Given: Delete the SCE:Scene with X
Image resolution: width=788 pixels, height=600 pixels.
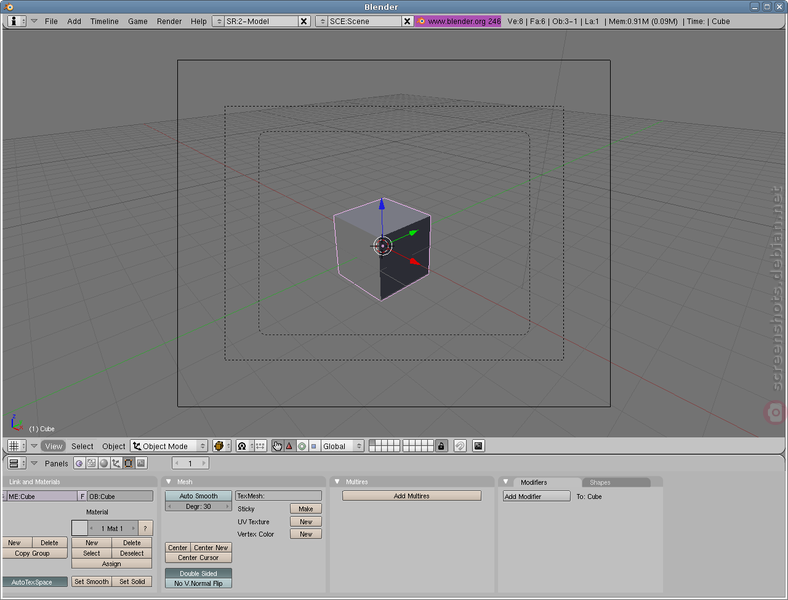Looking at the screenshot, I should (x=408, y=21).
